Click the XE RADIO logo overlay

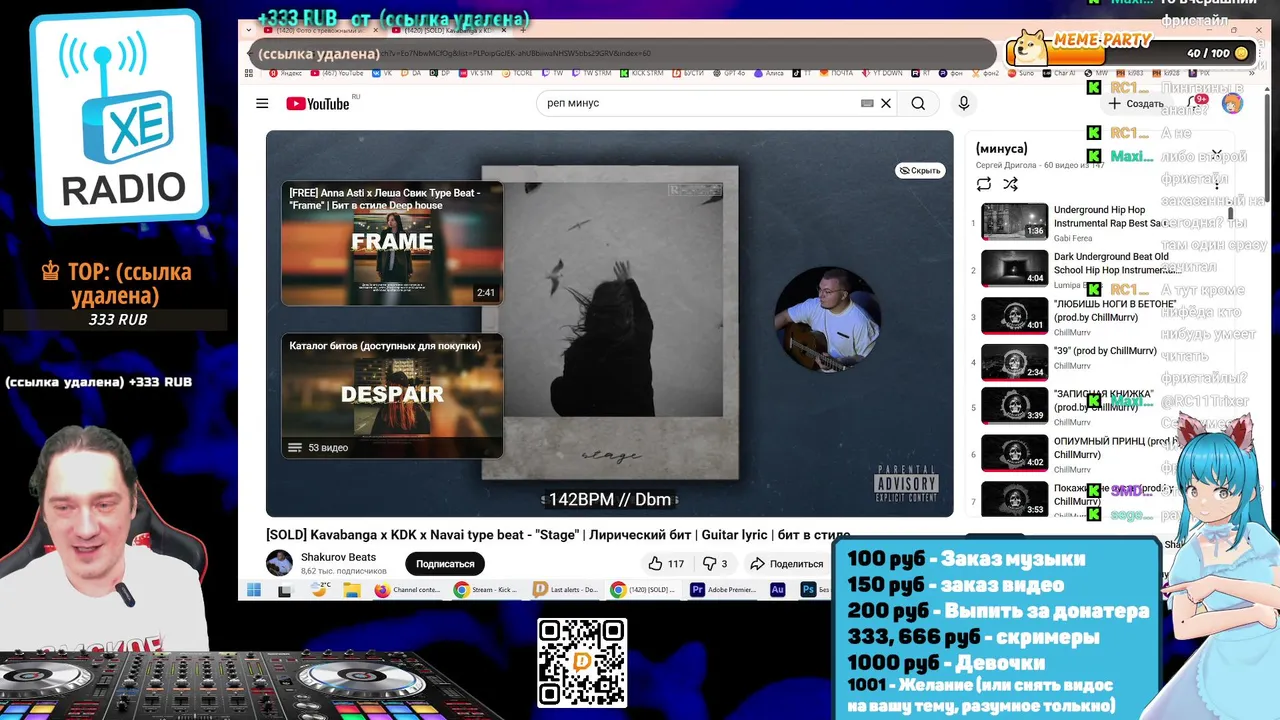coord(118,118)
